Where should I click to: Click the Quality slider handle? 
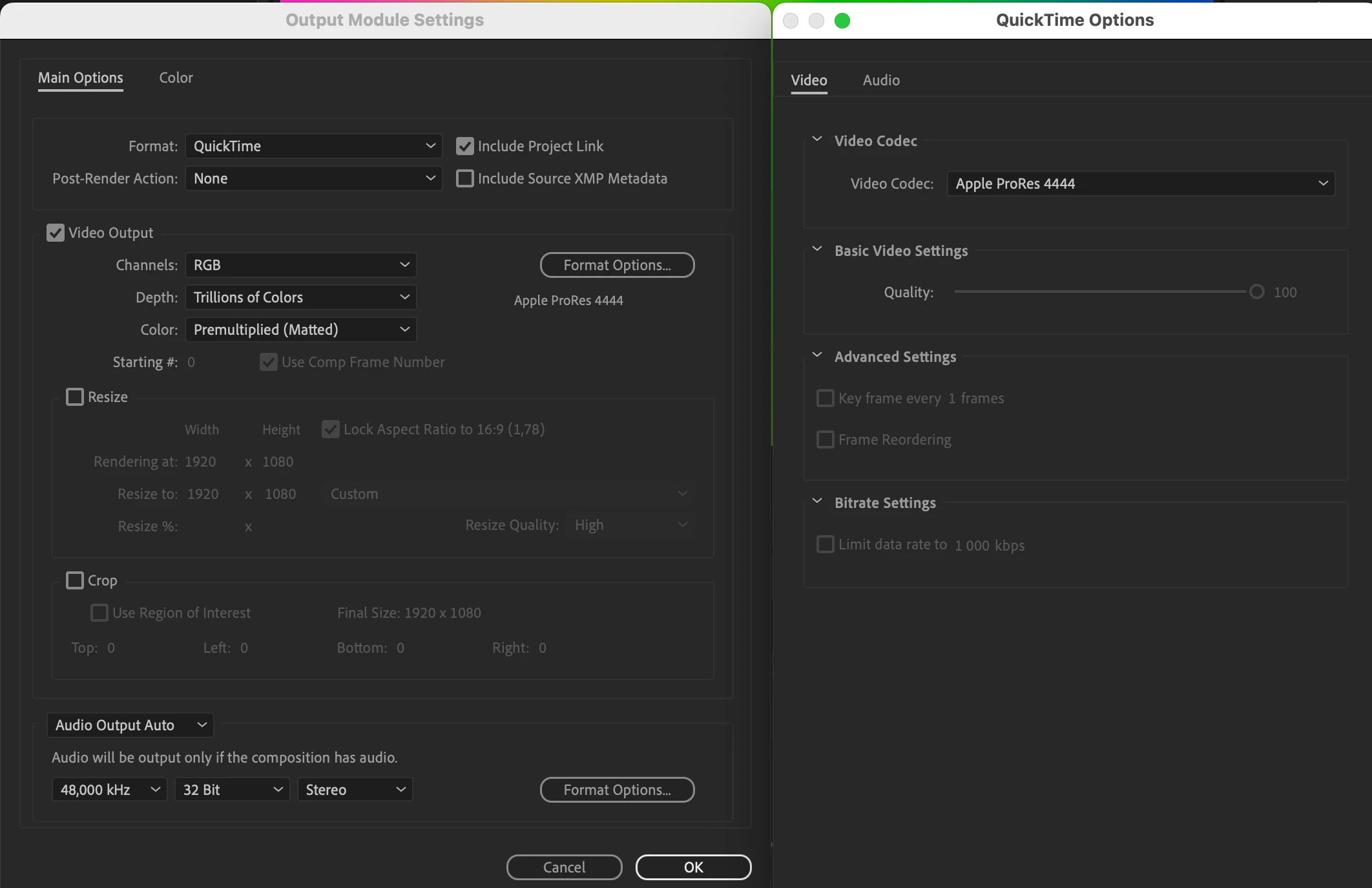1256,292
